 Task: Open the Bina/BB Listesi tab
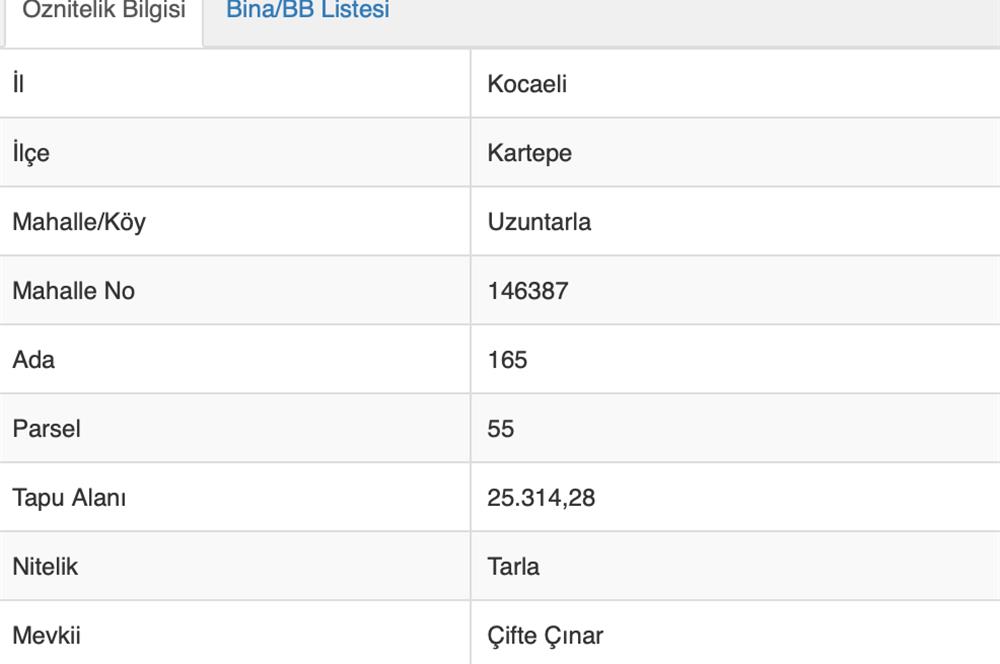click(x=307, y=12)
